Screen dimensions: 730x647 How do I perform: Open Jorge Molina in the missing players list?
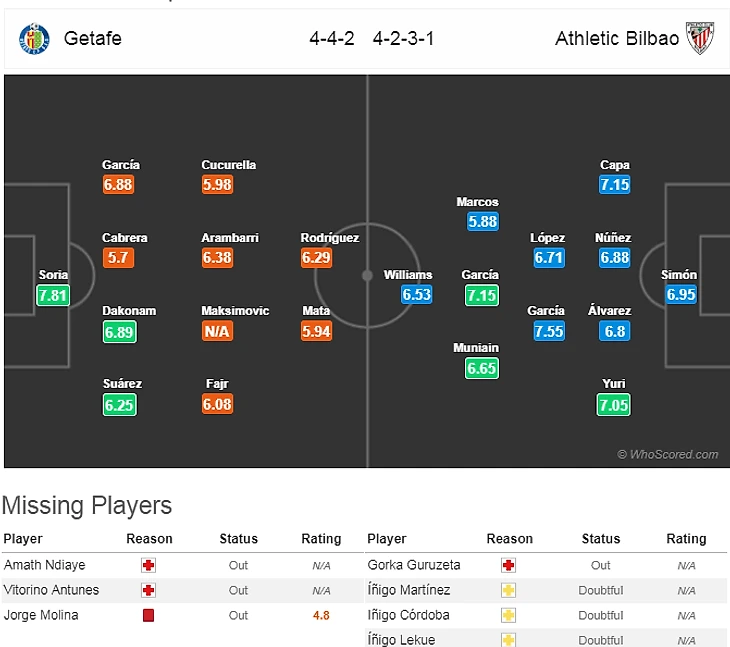41,615
